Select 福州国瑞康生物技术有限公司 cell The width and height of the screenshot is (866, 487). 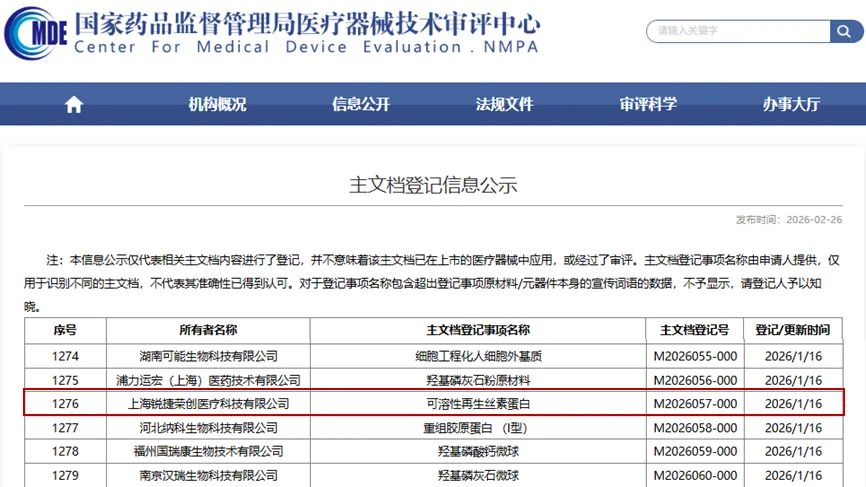(x=208, y=451)
